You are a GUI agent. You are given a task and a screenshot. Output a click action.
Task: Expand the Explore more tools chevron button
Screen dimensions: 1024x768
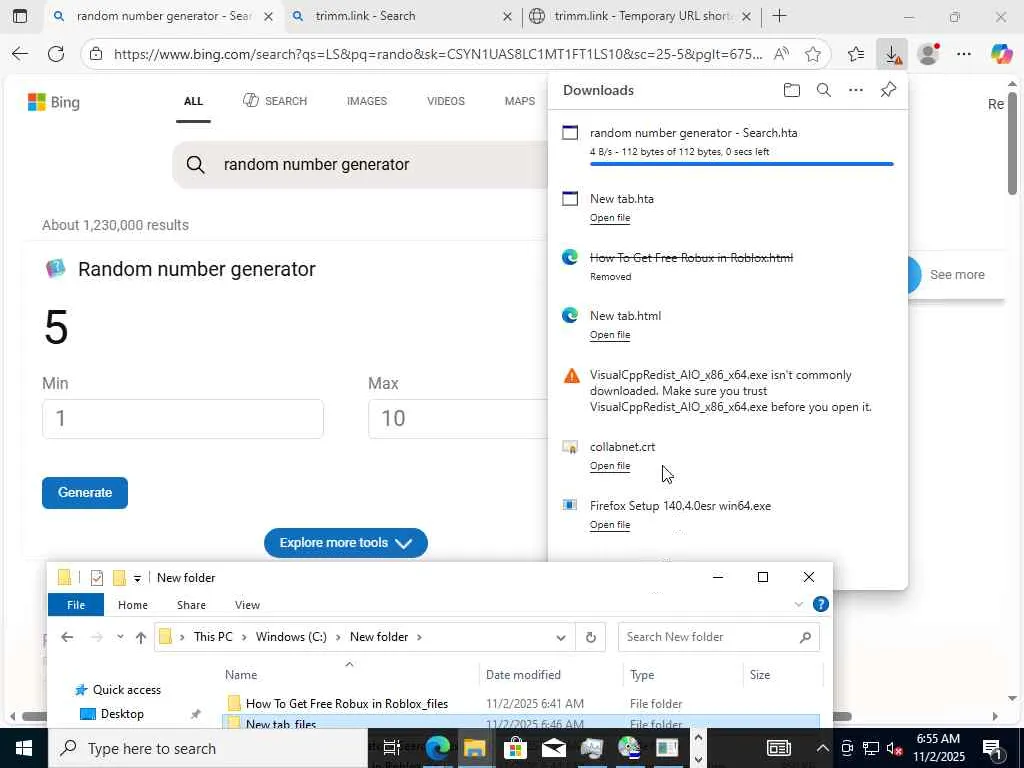point(345,543)
